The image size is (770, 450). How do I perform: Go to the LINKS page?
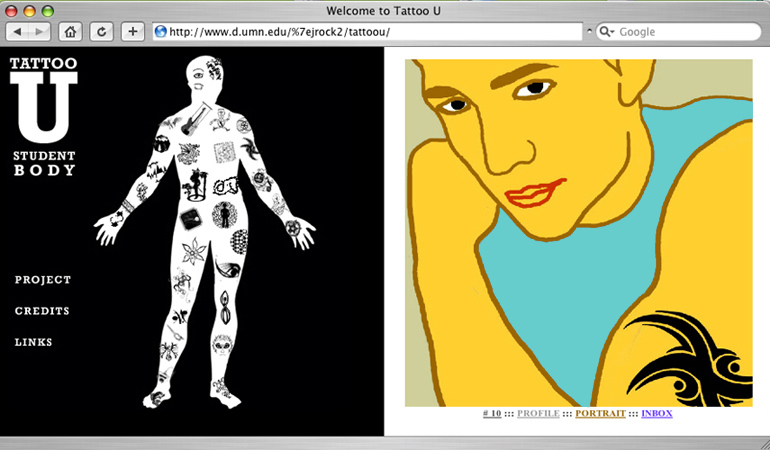[x=34, y=342]
